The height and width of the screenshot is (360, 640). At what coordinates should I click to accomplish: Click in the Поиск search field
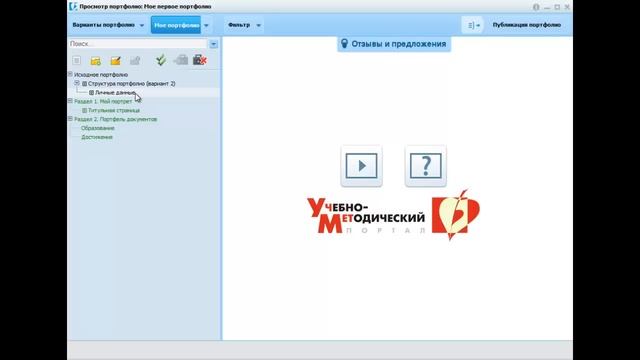click(x=138, y=44)
